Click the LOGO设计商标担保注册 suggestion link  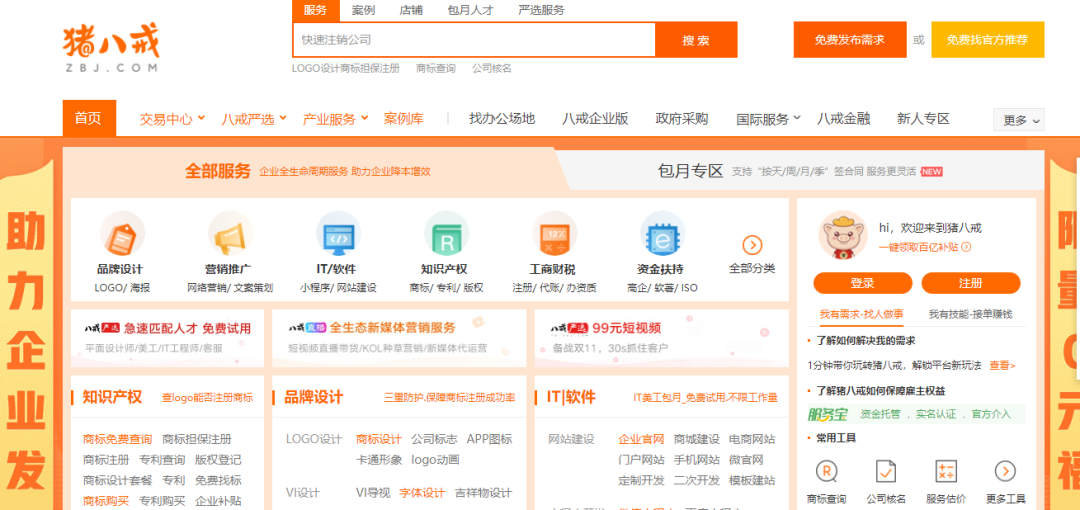coord(345,68)
